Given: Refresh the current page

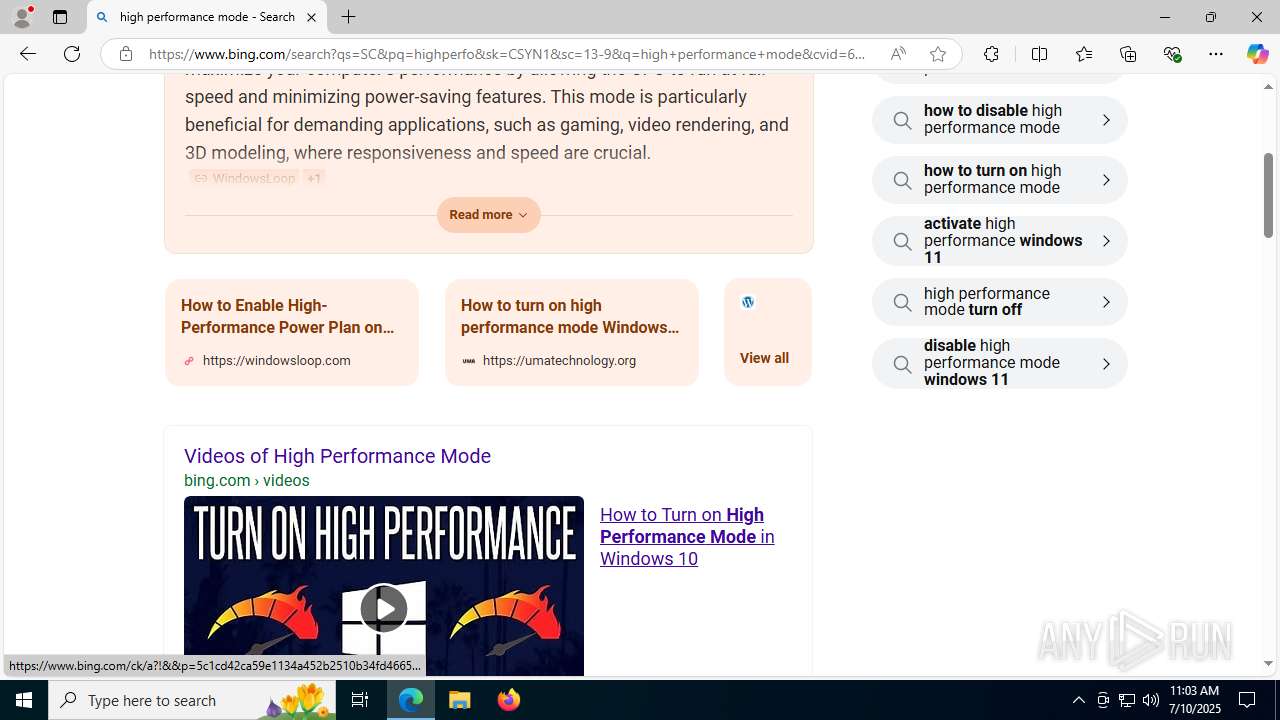Looking at the screenshot, I should (x=72, y=54).
